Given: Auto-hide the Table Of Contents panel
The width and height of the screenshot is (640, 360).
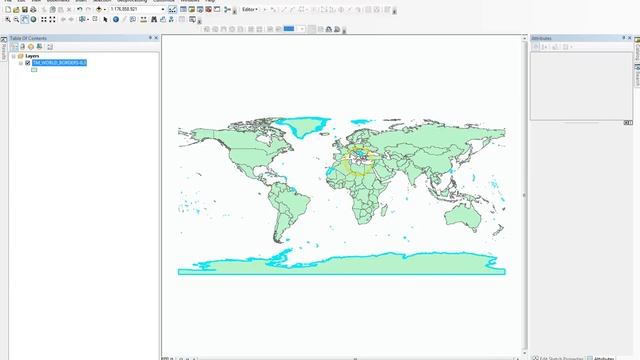Looking at the screenshot, I should (150, 38).
